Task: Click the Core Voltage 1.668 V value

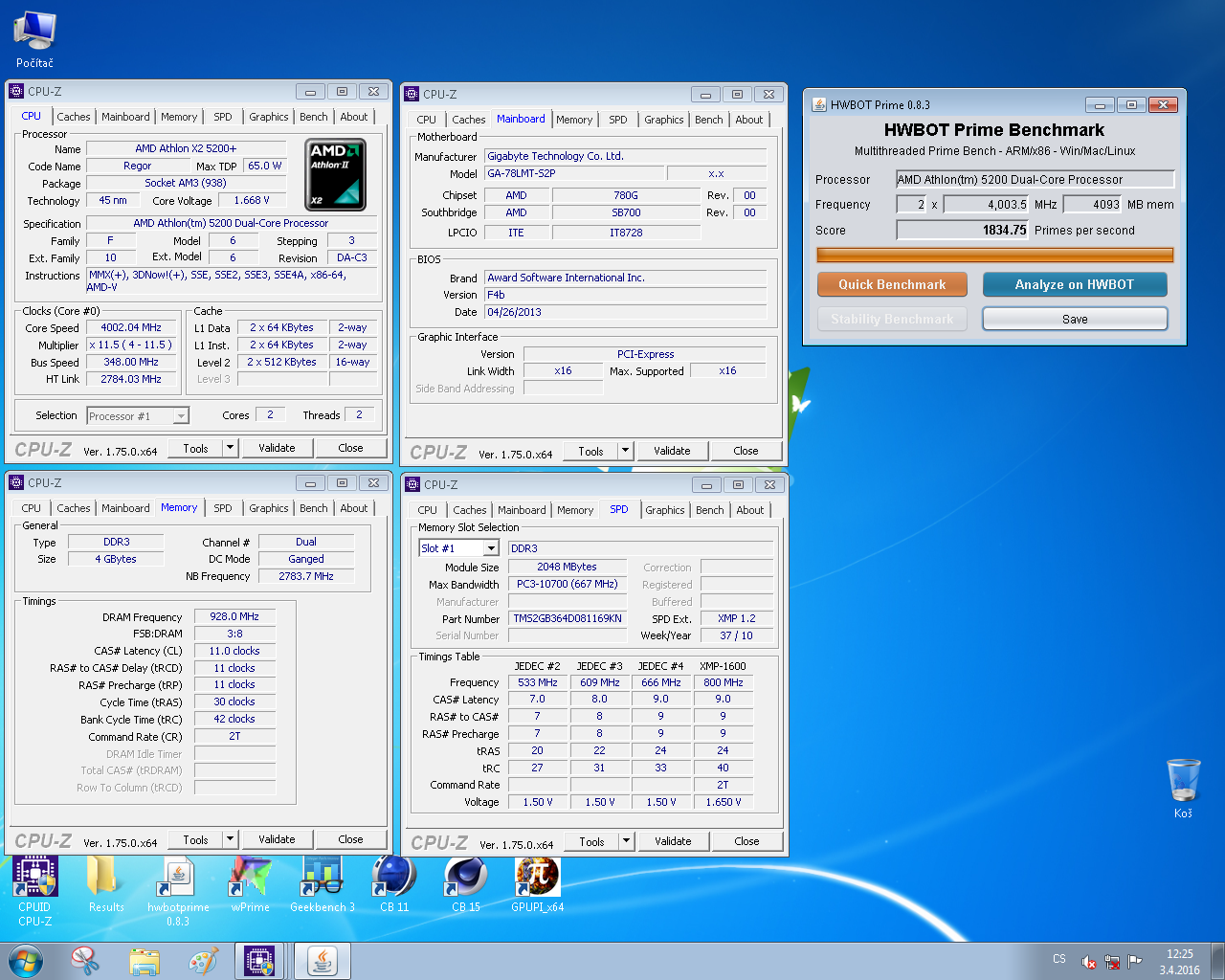Action: pyautogui.click(x=252, y=200)
